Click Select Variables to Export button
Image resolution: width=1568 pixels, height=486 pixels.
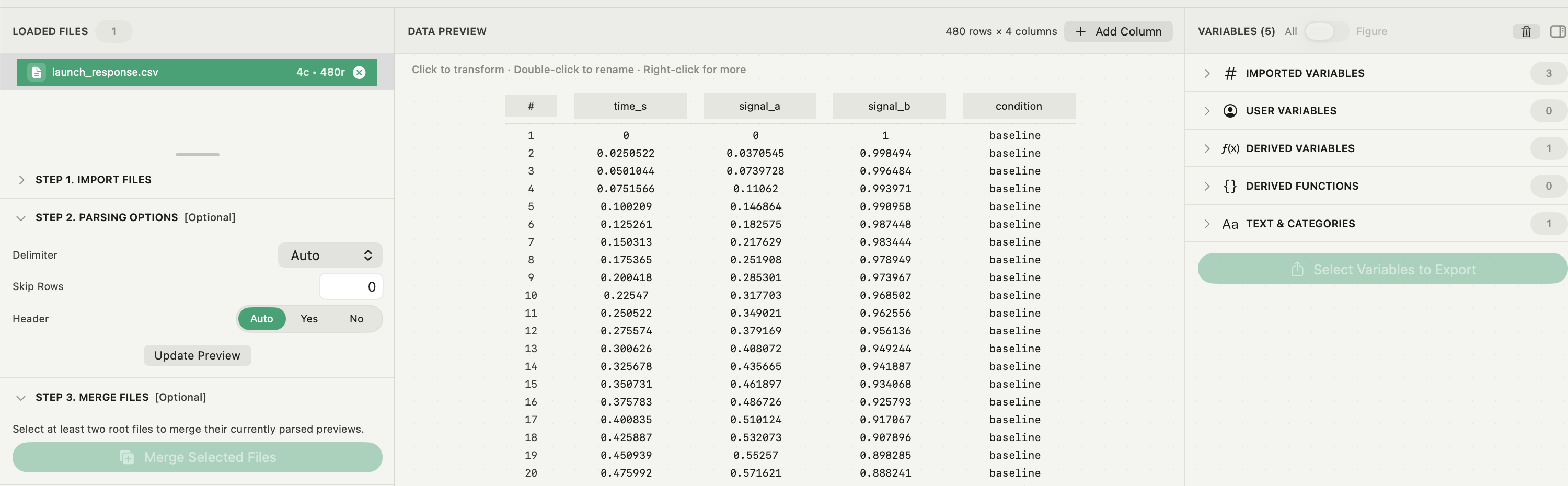(1383, 270)
